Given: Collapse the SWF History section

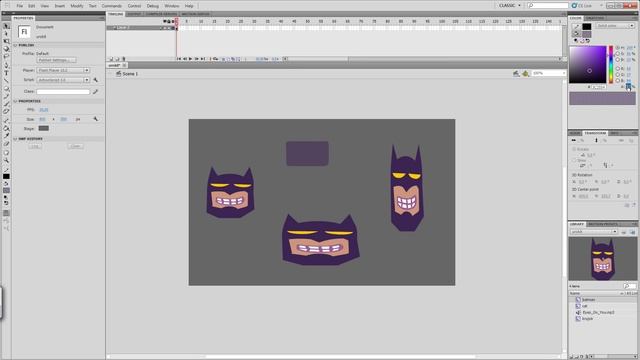Looking at the screenshot, I should pyautogui.click(x=16, y=139).
